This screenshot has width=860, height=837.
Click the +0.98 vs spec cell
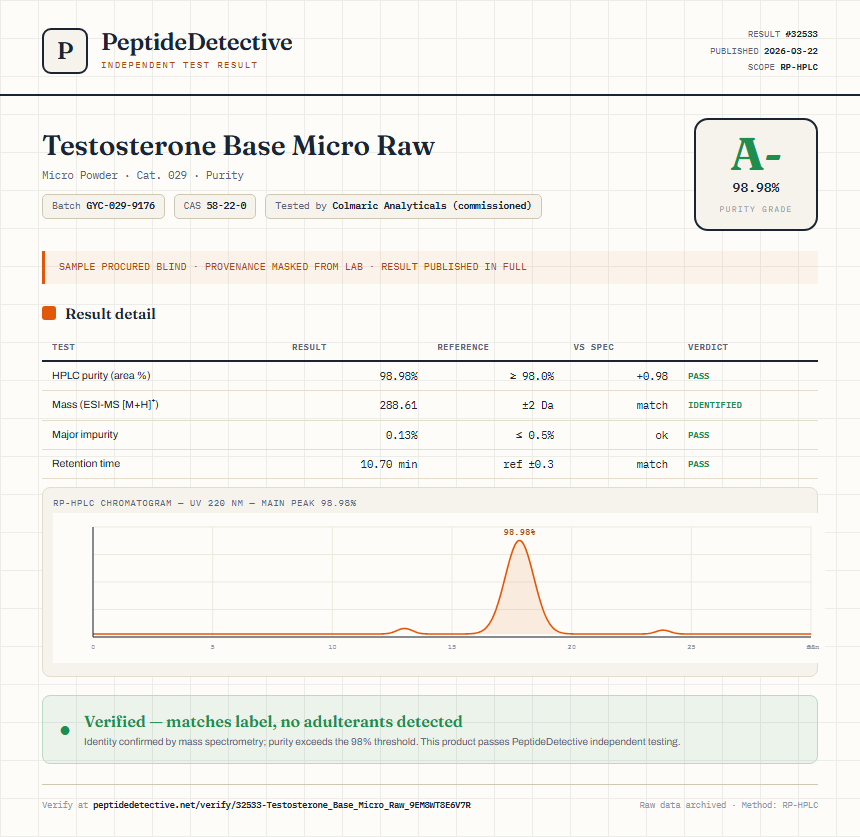pos(652,376)
